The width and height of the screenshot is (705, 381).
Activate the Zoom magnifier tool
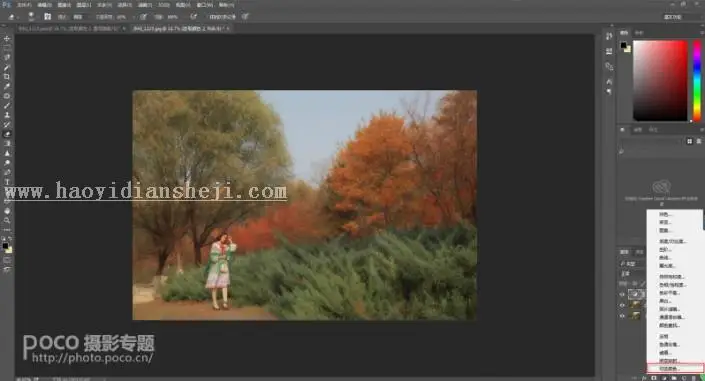point(7,220)
